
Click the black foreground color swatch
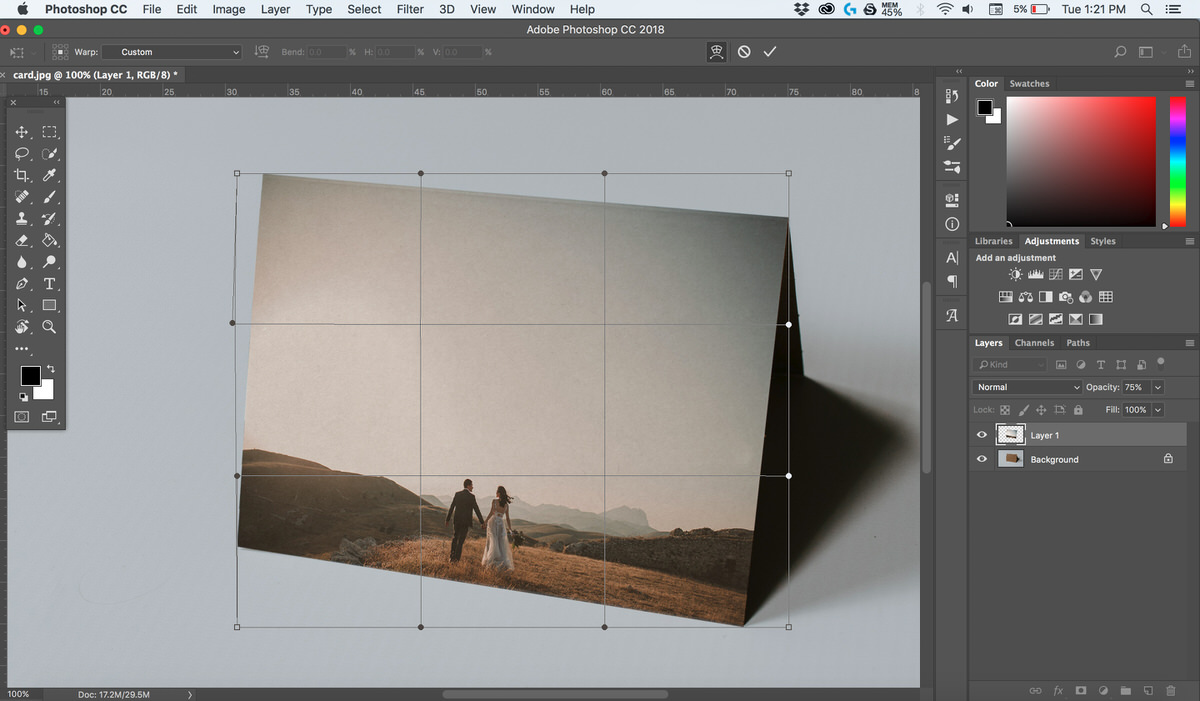pos(29,377)
